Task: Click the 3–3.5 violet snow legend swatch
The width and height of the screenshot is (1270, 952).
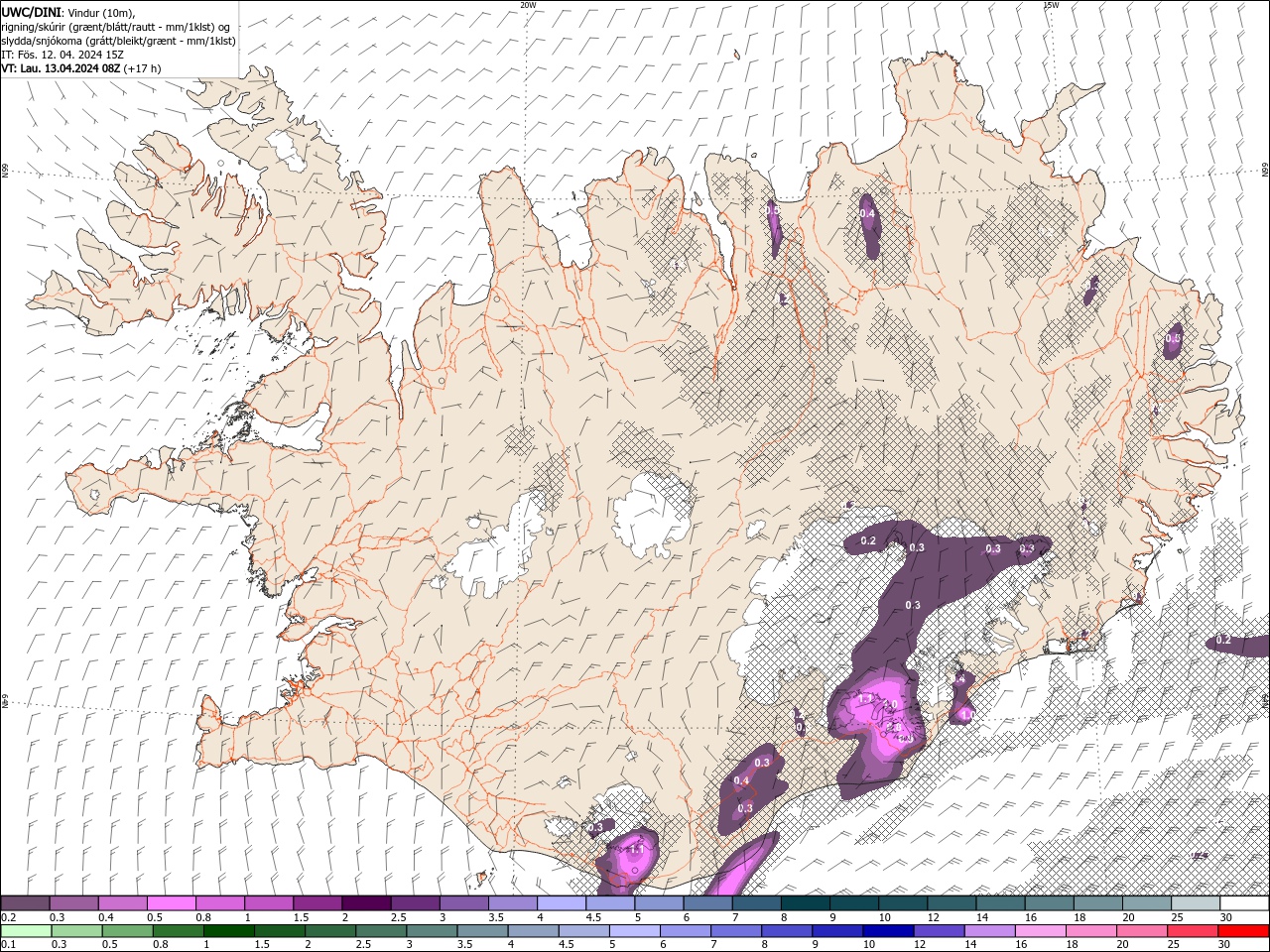Action: (x=464, y=903)
